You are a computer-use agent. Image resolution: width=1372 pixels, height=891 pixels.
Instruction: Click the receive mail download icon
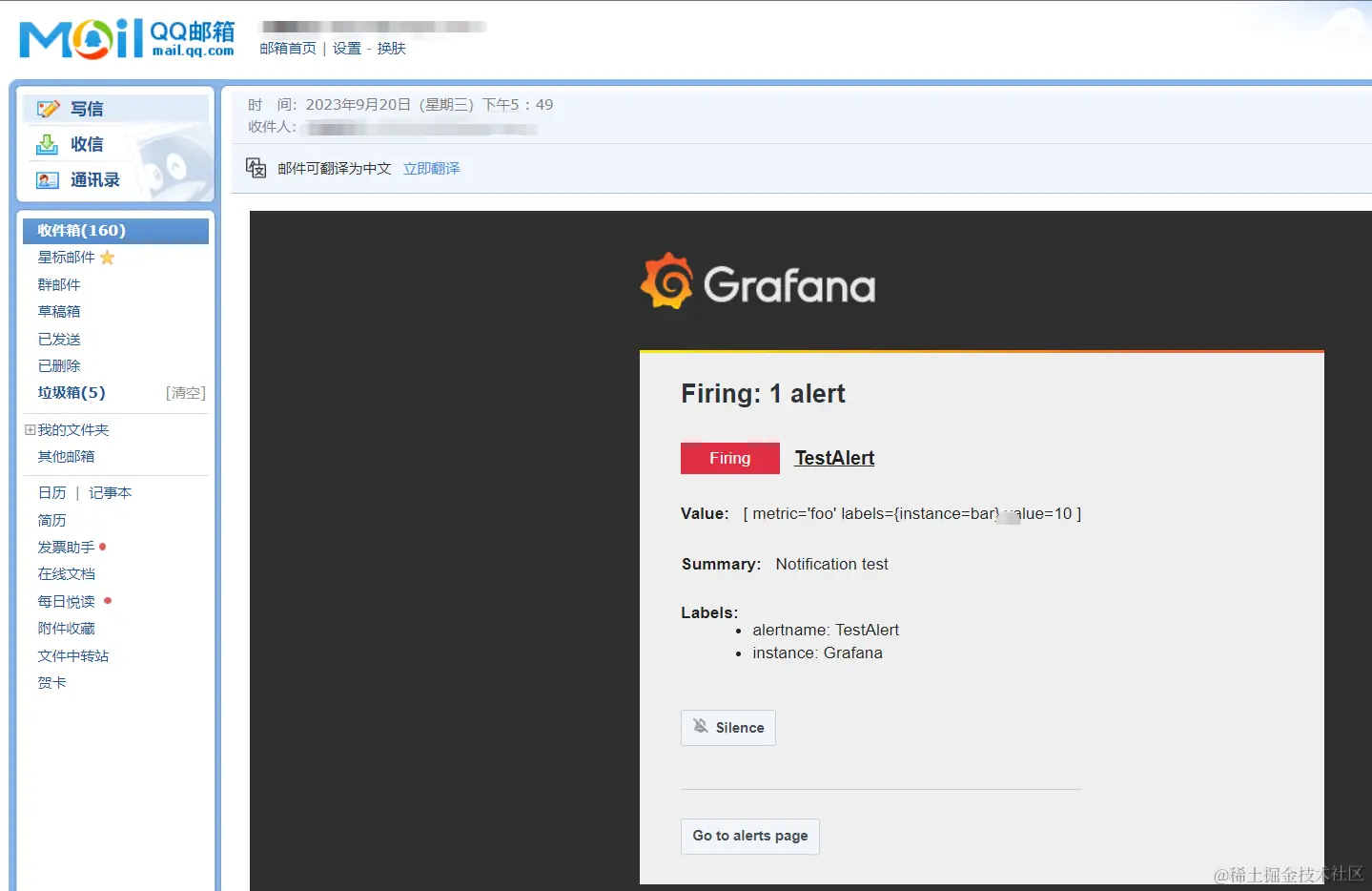tap(47, 144)
